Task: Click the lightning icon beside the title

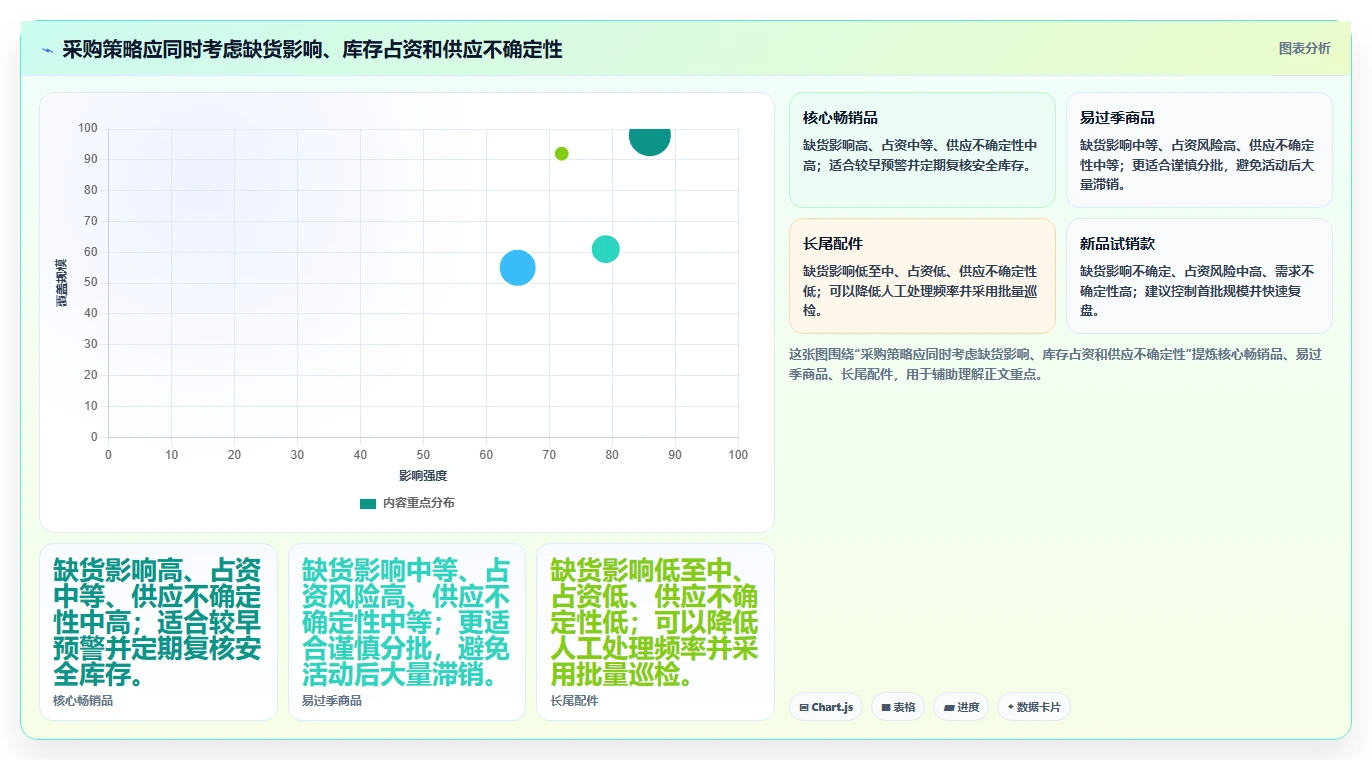Action: pos(47,49)
